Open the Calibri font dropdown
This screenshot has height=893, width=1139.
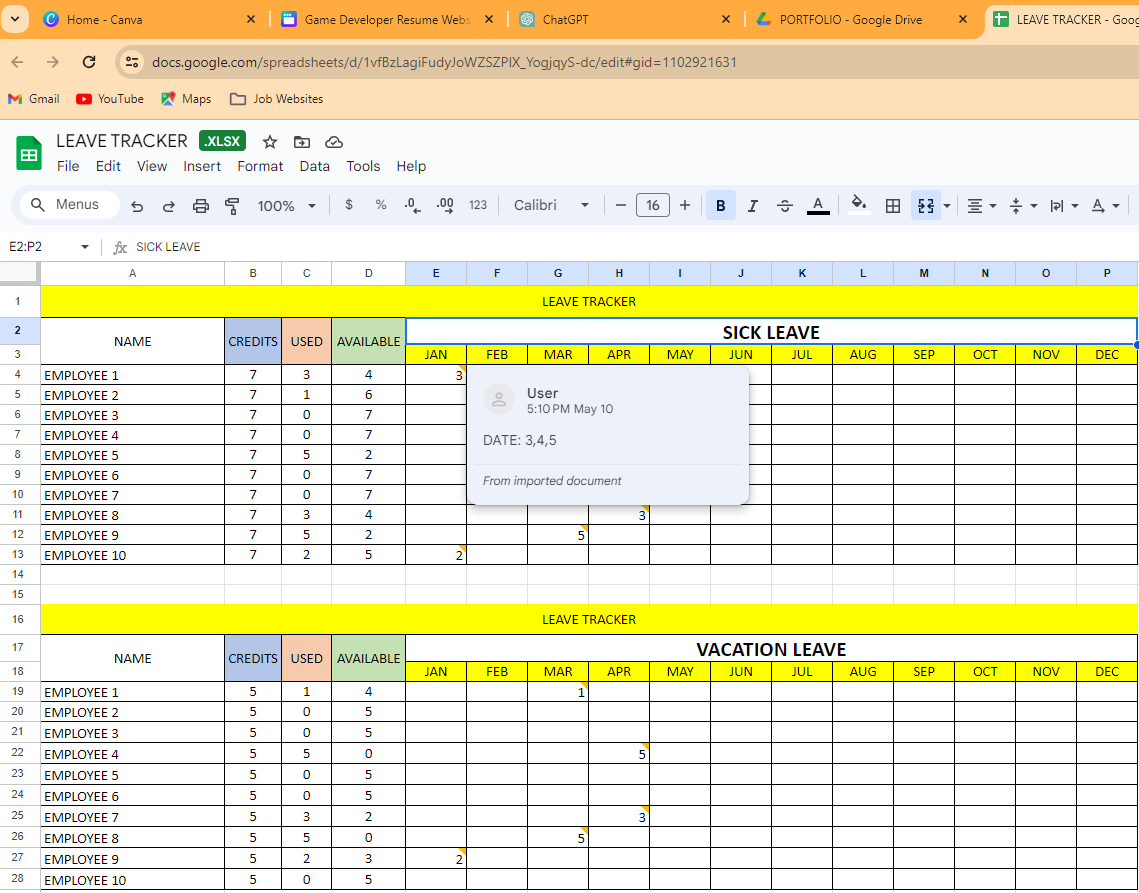[x=551, y=206]
